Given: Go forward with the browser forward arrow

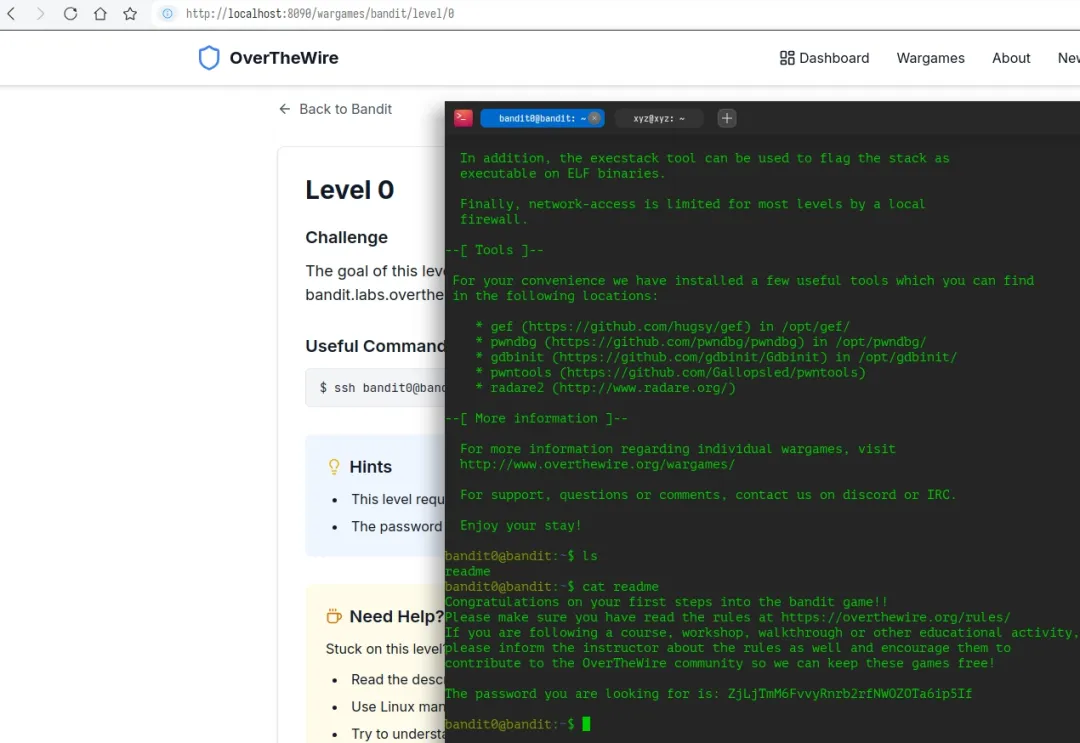Looking at the screenshot, I should (41, 14).
